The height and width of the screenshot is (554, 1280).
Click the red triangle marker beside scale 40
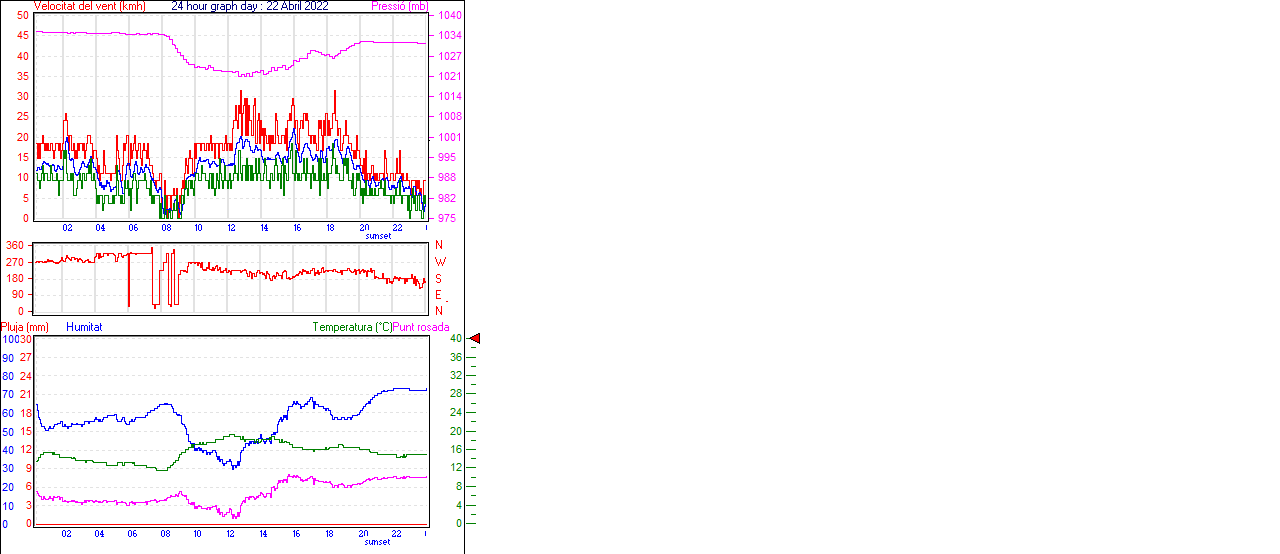coord(475,339)
